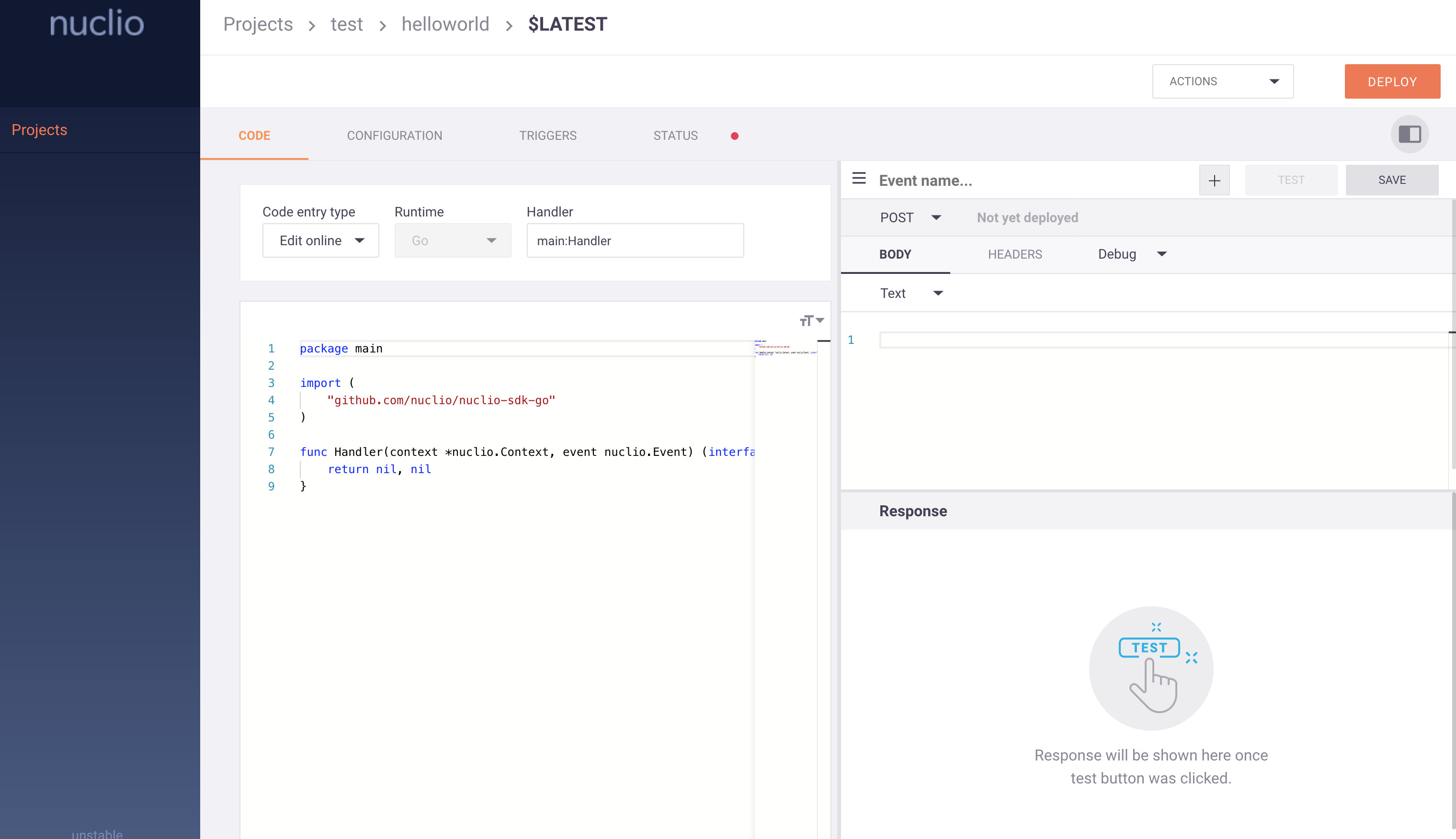Click the TEST illustration in Response
The height and width of the screenshot is (839, 1456).
[x=1150, y=669]
